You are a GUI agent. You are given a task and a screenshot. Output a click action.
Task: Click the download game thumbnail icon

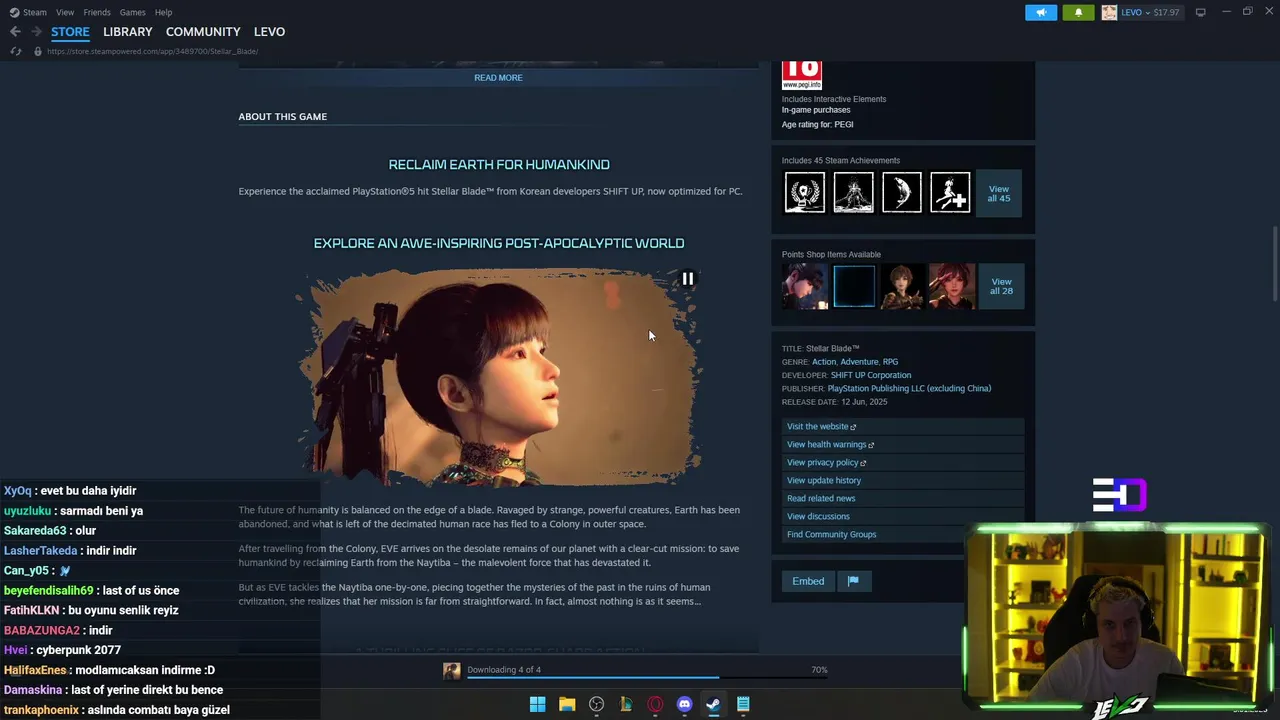pos(452,671)
